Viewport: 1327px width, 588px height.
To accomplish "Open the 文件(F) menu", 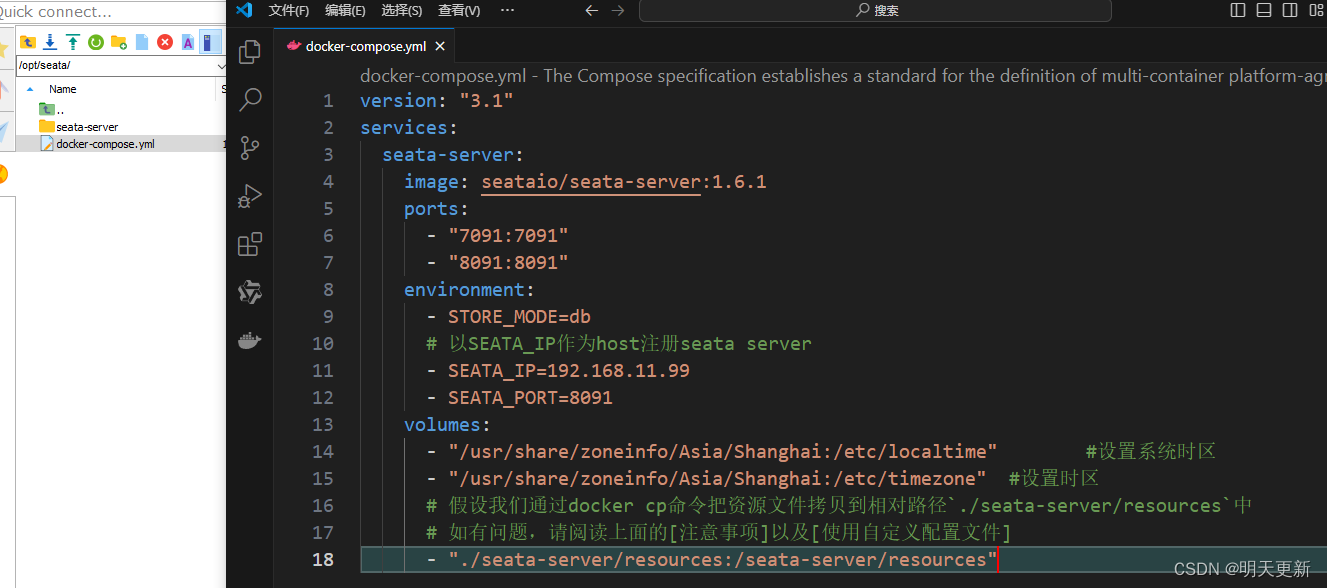I will pyautogui.click(x=289, y=10).
